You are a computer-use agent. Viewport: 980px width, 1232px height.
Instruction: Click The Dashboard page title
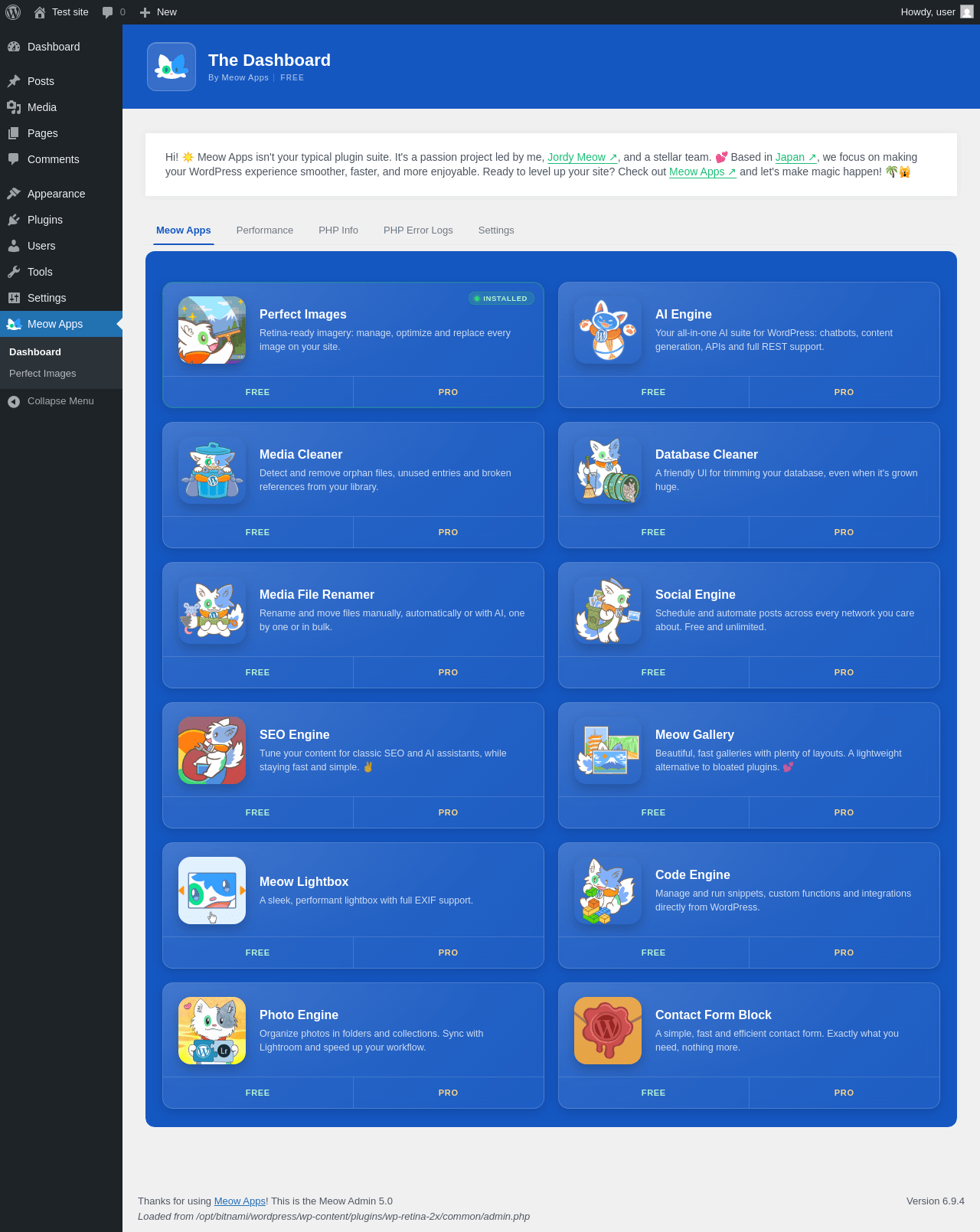(269, 60)
